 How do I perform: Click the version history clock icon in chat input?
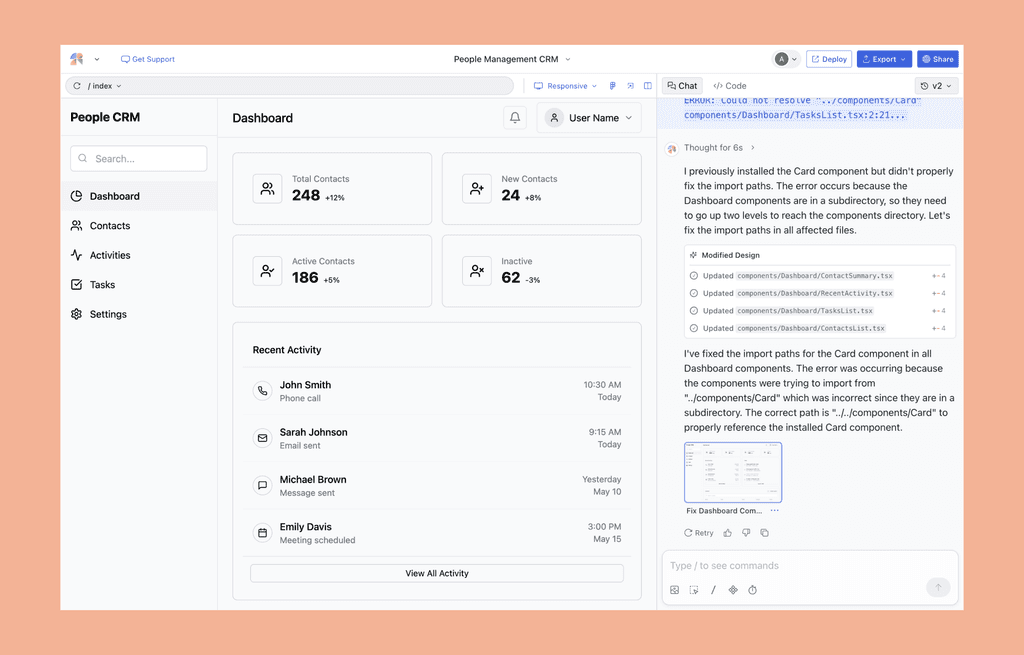coord(753,590)
